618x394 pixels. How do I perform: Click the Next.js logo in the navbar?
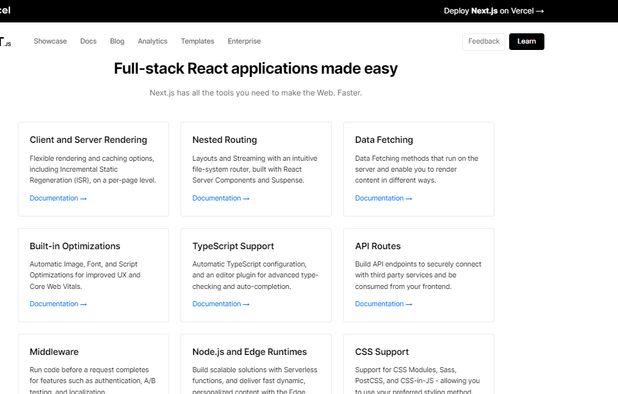click(5, 41)
